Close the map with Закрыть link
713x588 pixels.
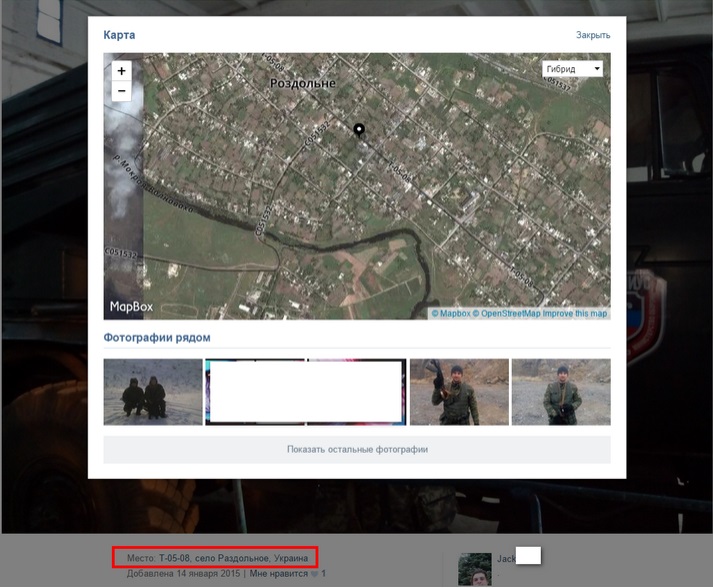tap(592, 35)
